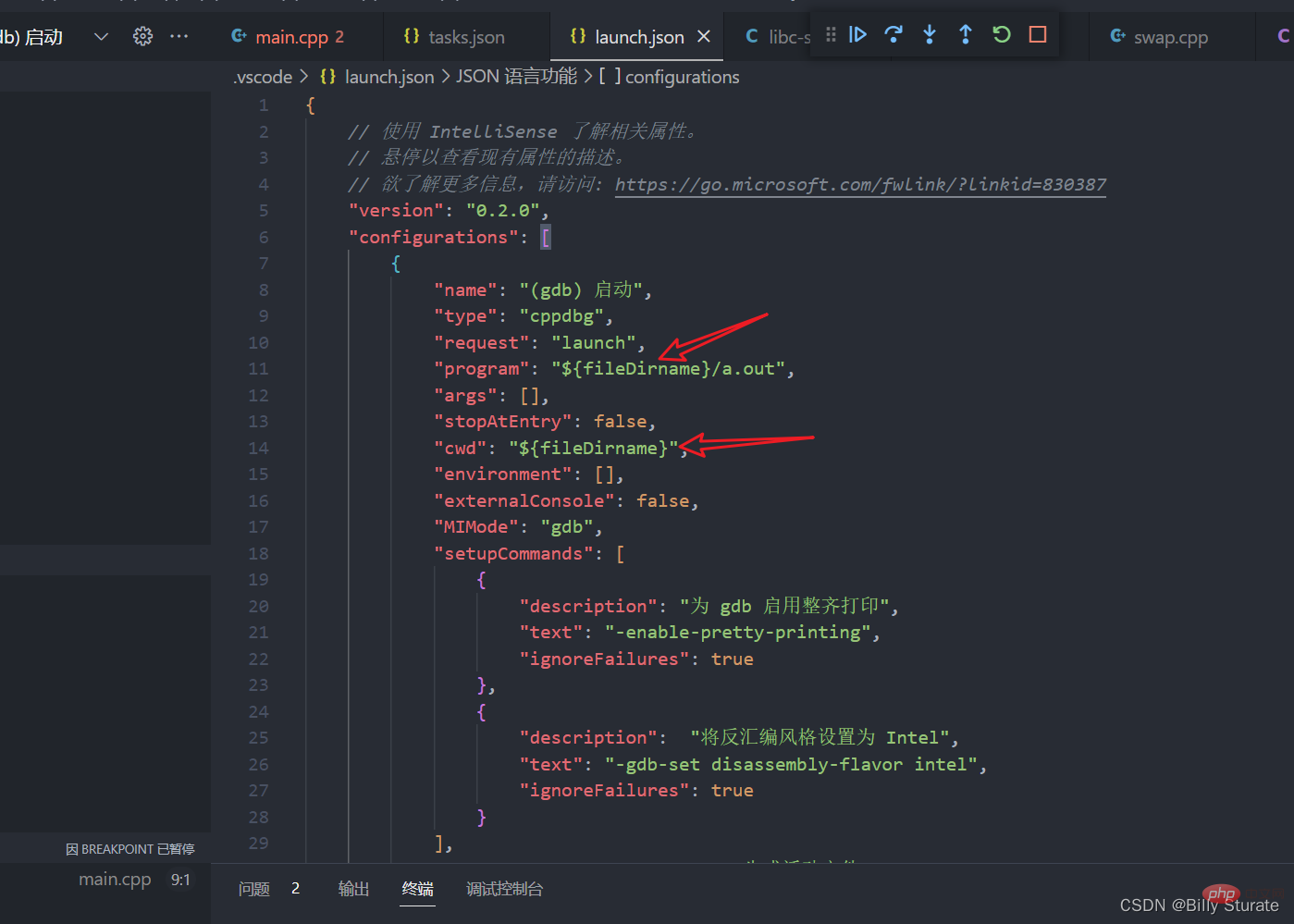This screenshot has height=924, width=1294.
Task: Grab the debug toolbar drag handle
Action: point(831,34)
